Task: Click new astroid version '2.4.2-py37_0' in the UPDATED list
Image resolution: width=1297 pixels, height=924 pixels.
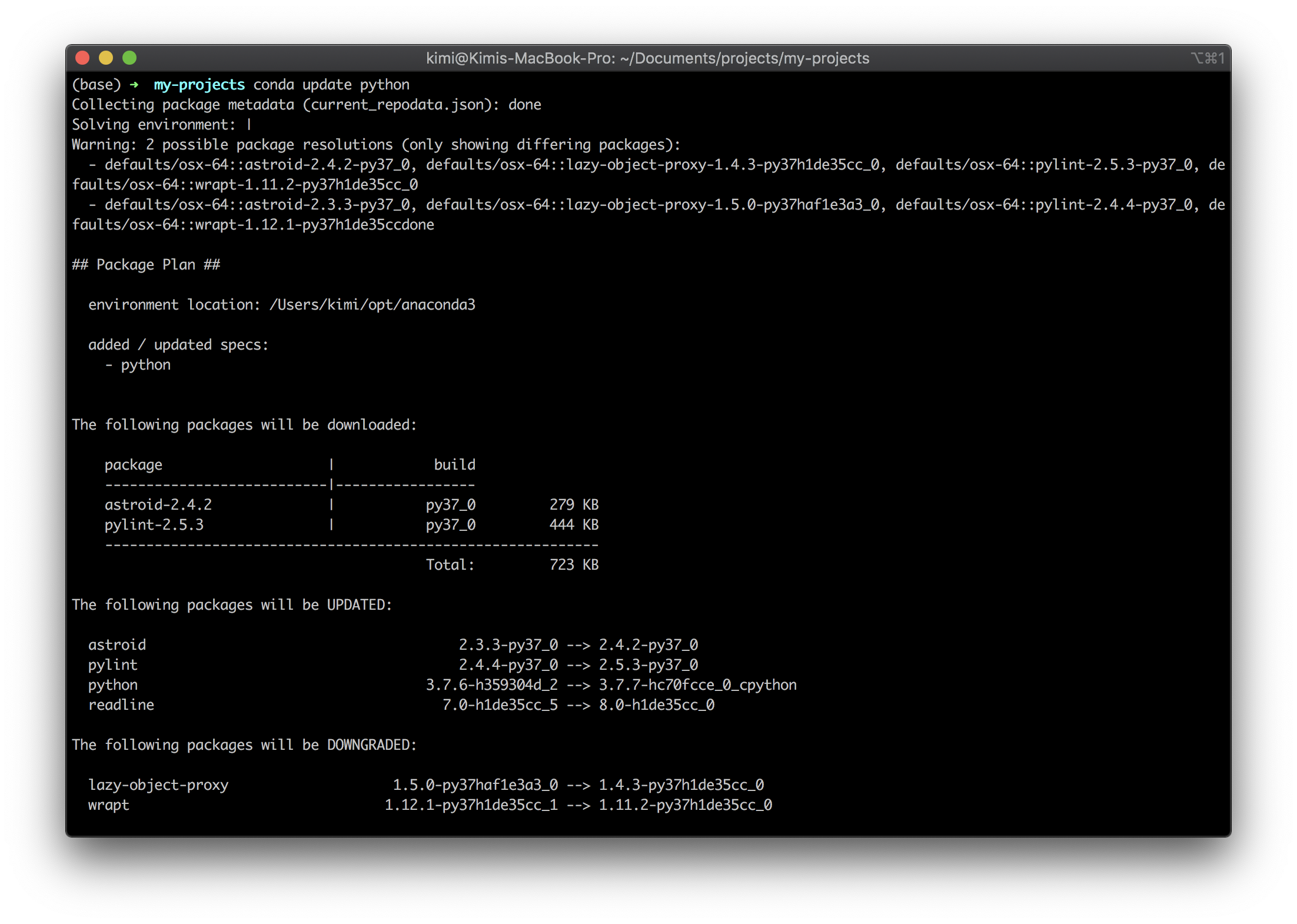Action: tap(648, 646)
